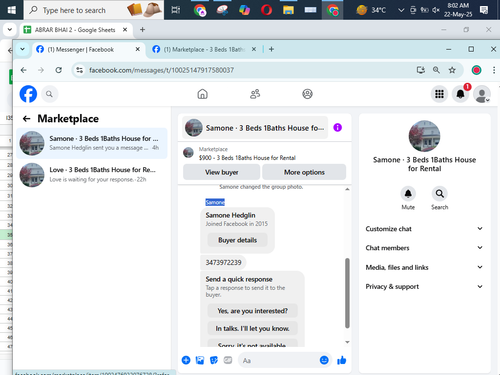Open Task View on taskbar
The width and height of the screenshot is (500, 375).
[x=176, y=10]
